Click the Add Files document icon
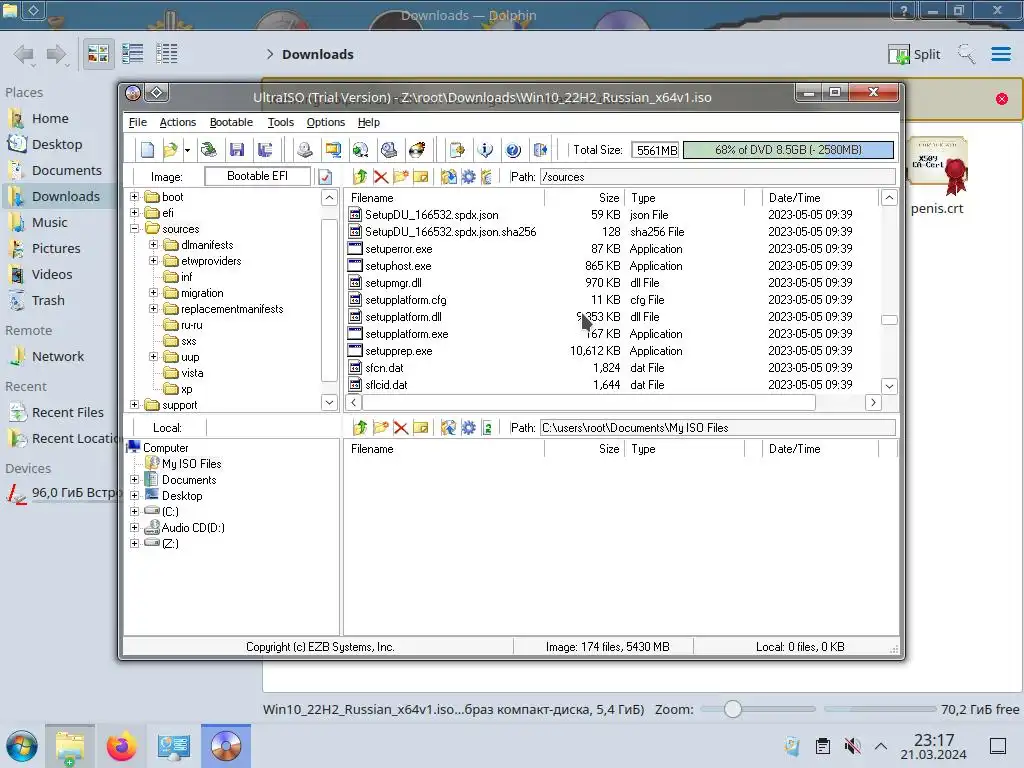 click(457, 150)
